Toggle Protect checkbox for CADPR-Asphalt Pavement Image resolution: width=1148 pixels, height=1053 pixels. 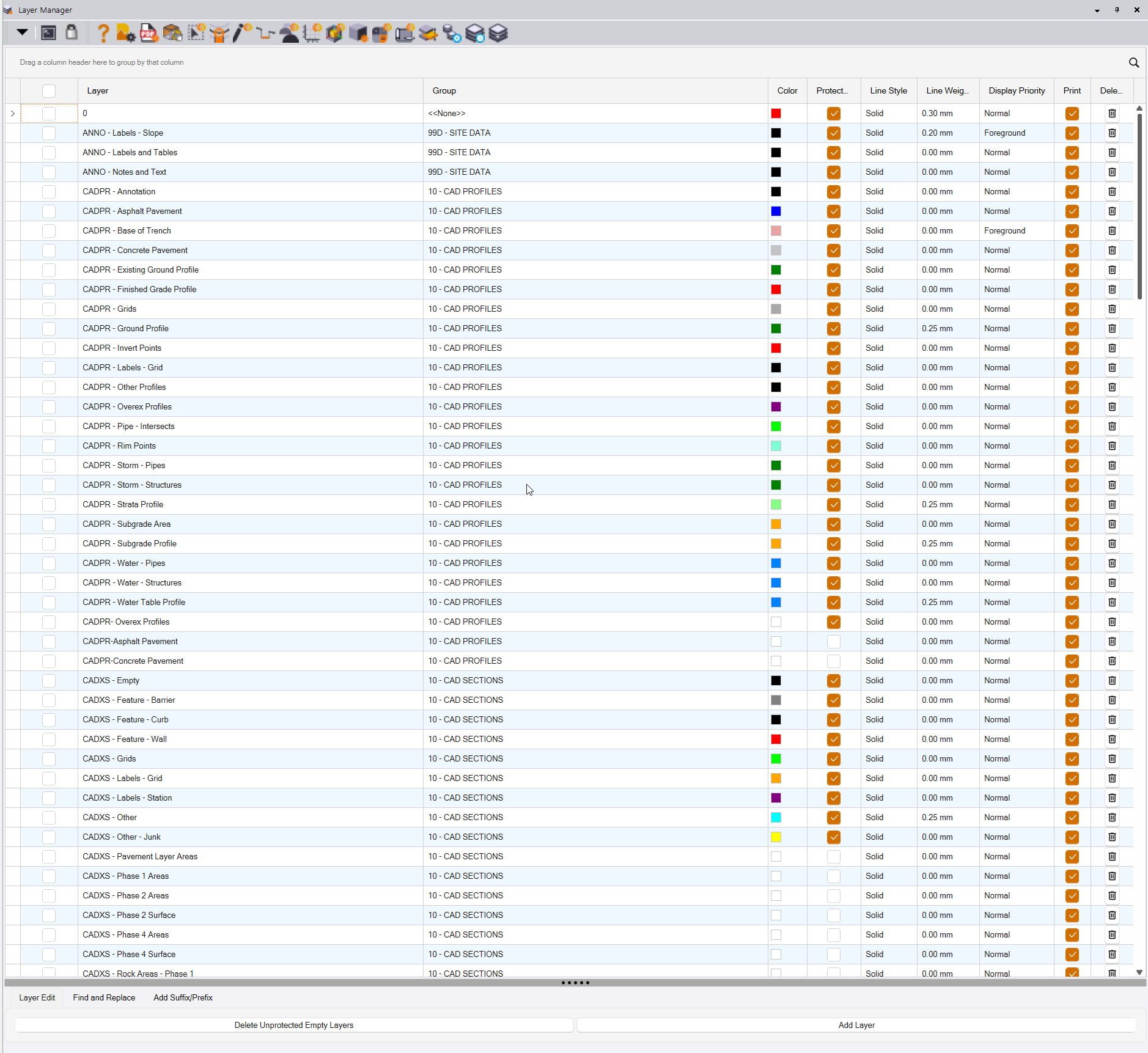click(833, 642)
